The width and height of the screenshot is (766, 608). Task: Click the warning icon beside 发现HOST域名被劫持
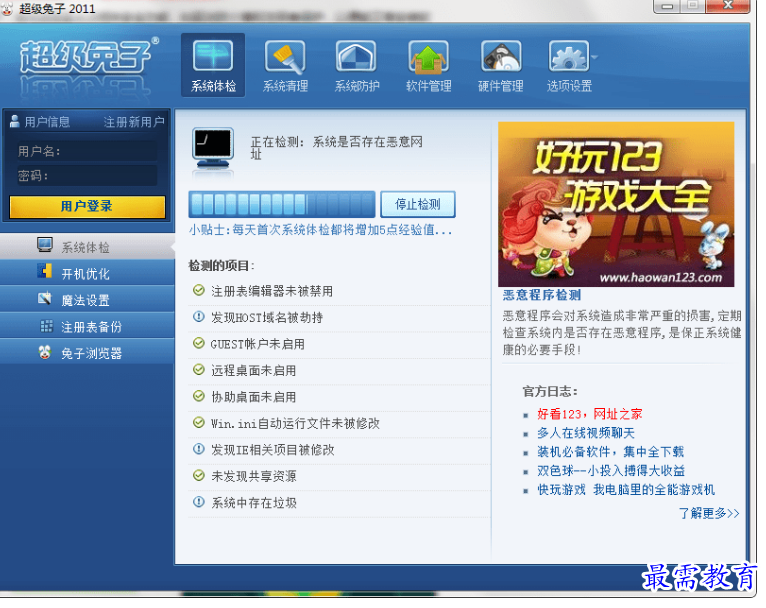click(199, 317)
